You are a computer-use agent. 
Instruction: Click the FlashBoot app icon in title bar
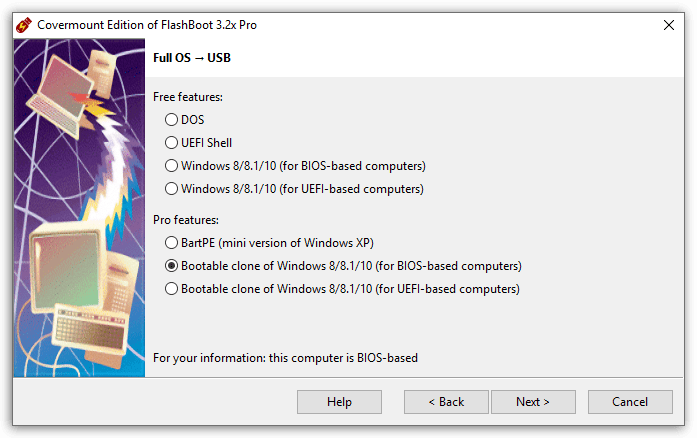click(24, 25)
